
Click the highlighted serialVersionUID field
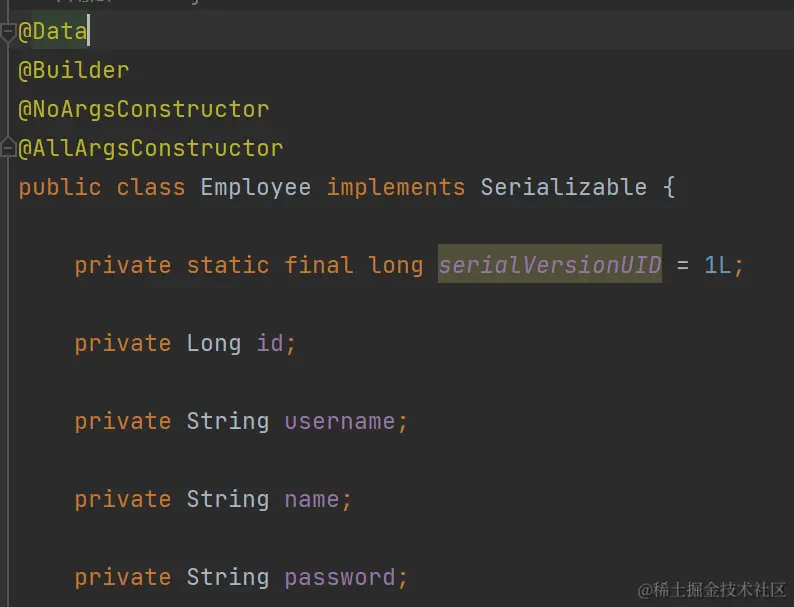point(550,265)
